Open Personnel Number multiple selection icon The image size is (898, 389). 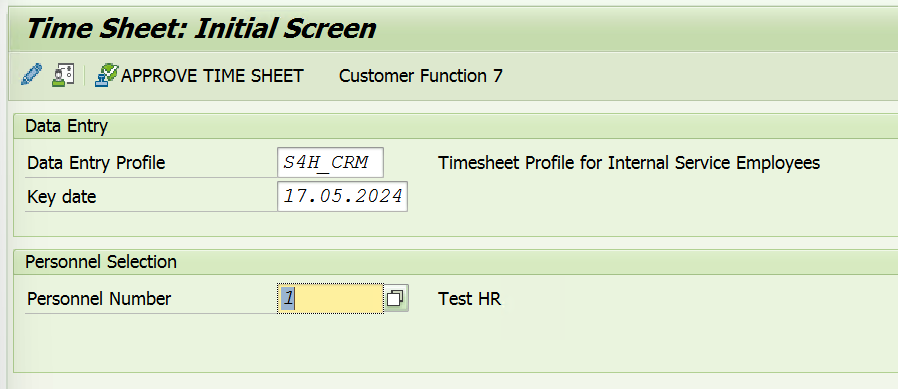(396, 298)
